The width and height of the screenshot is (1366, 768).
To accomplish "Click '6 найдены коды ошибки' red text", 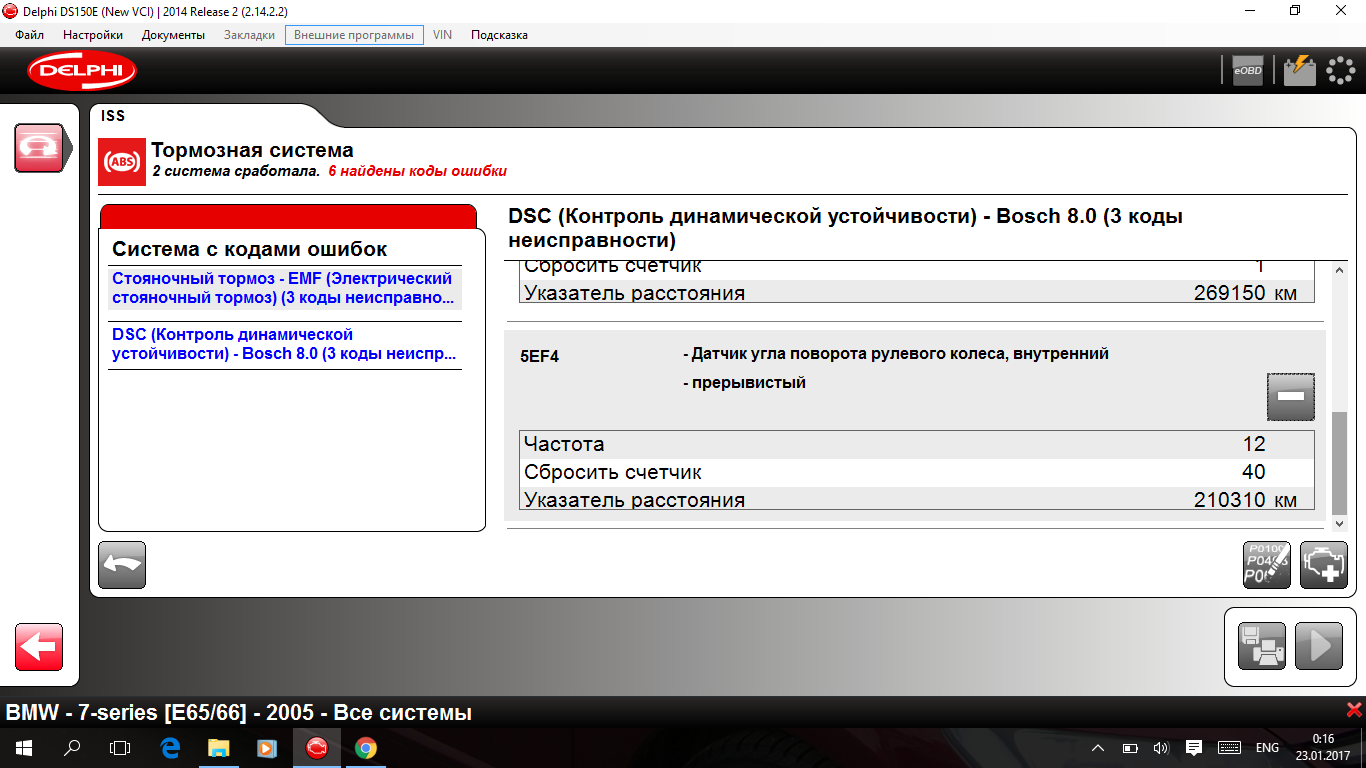I will point(417,171).
